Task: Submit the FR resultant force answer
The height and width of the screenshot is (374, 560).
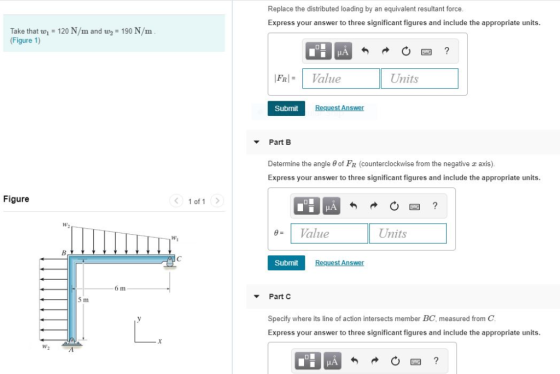Action: [x=286, y=108]
